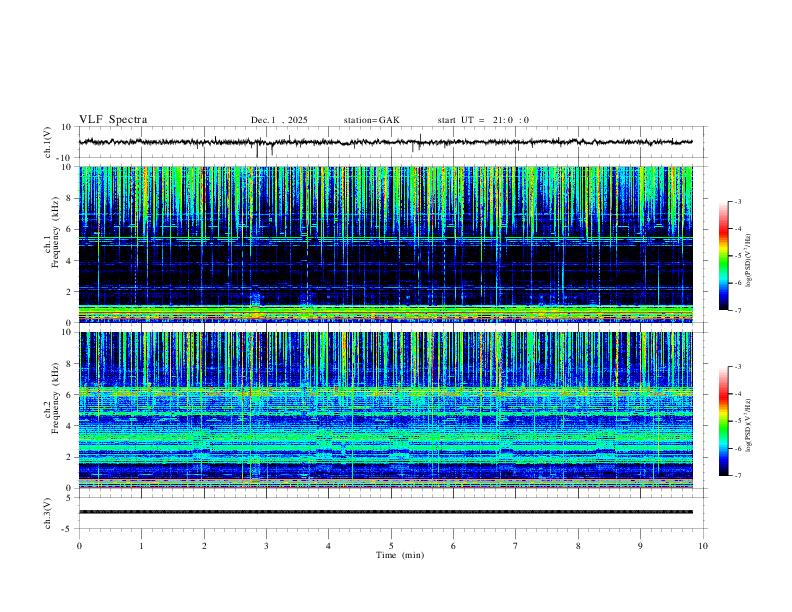Click the "5" tick on the time axis
Screen dimensions: 792x612
tap(391, 546)
